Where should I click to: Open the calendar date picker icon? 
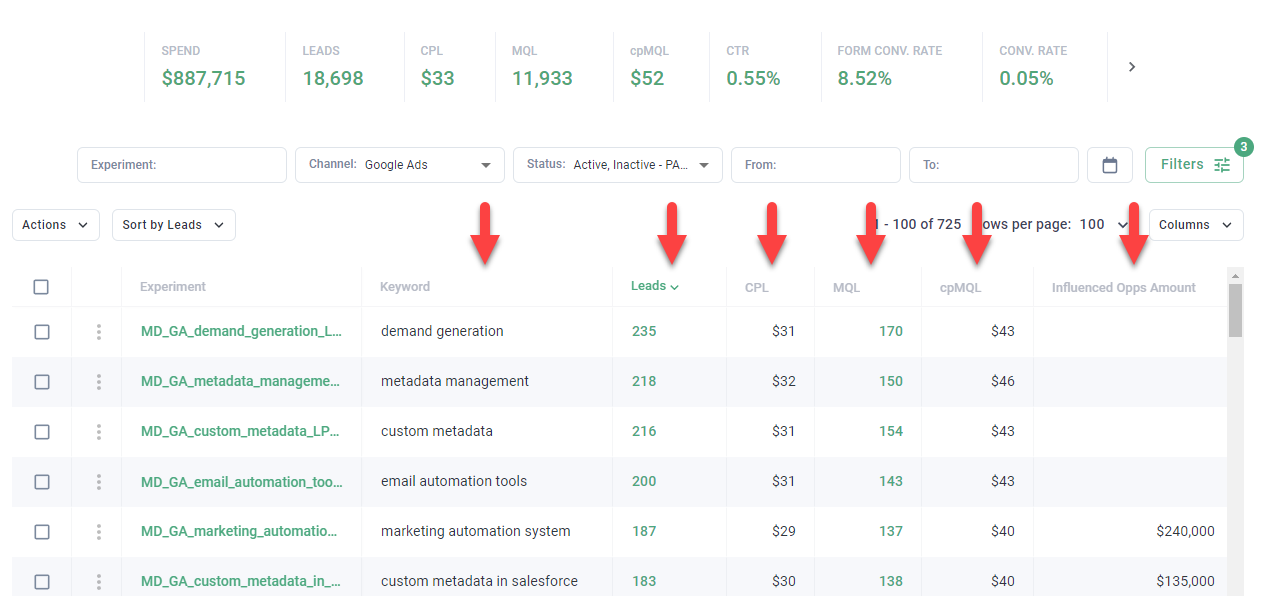point(1109,165)
